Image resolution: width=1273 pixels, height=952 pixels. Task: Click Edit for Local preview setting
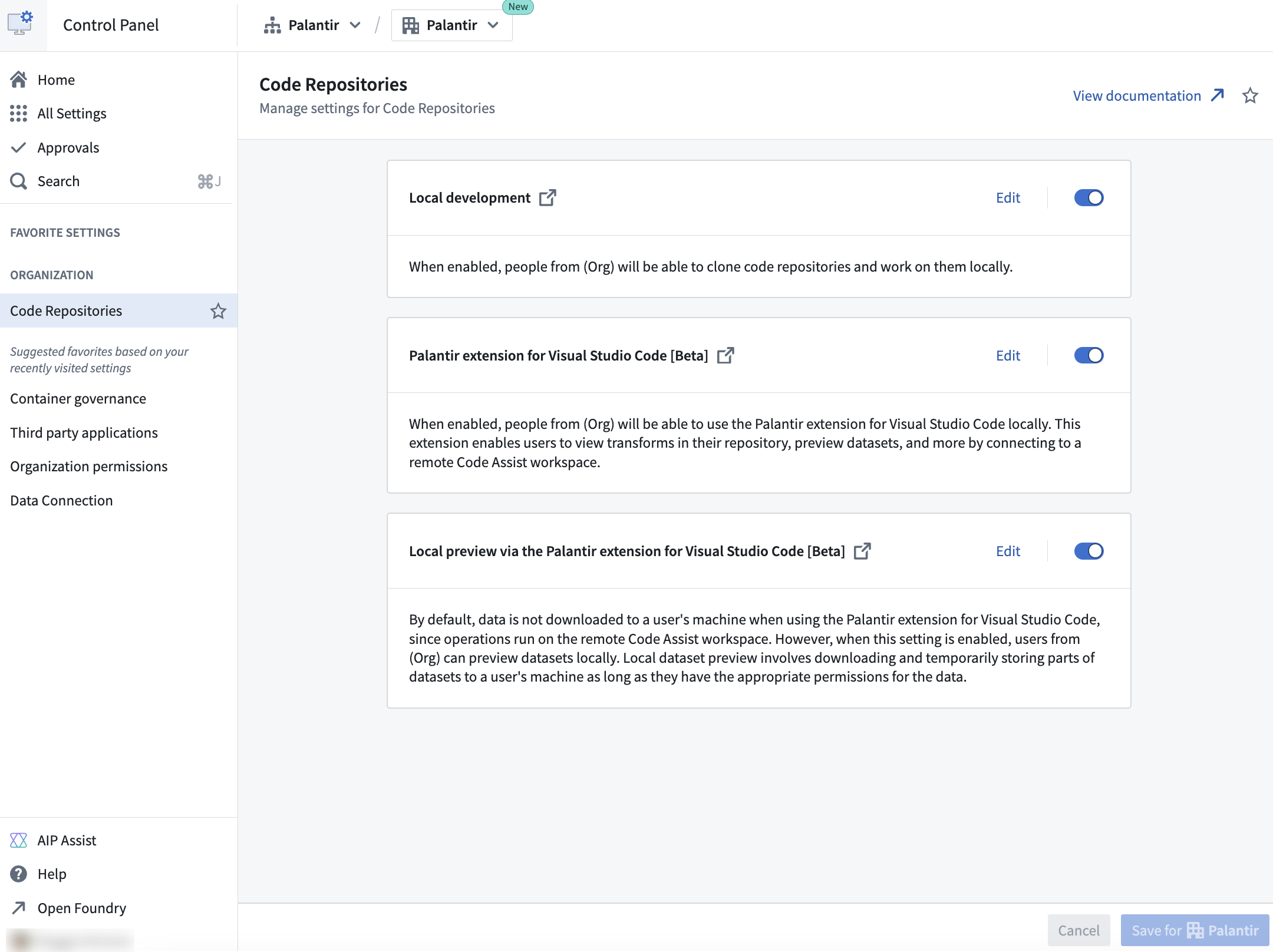click(x=1008, y=551)
